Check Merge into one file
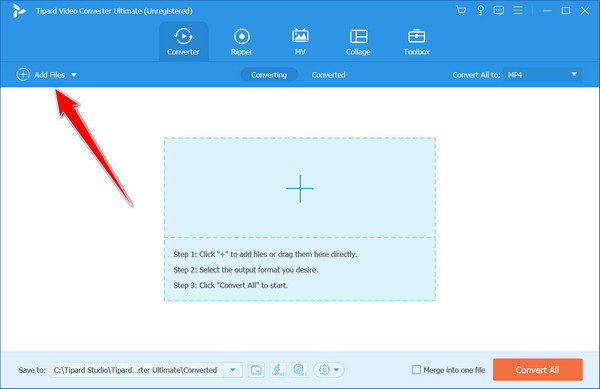Image resolution: width=600 pixels, height=389 pixels. pyautogui.click(x=416, y=370)
